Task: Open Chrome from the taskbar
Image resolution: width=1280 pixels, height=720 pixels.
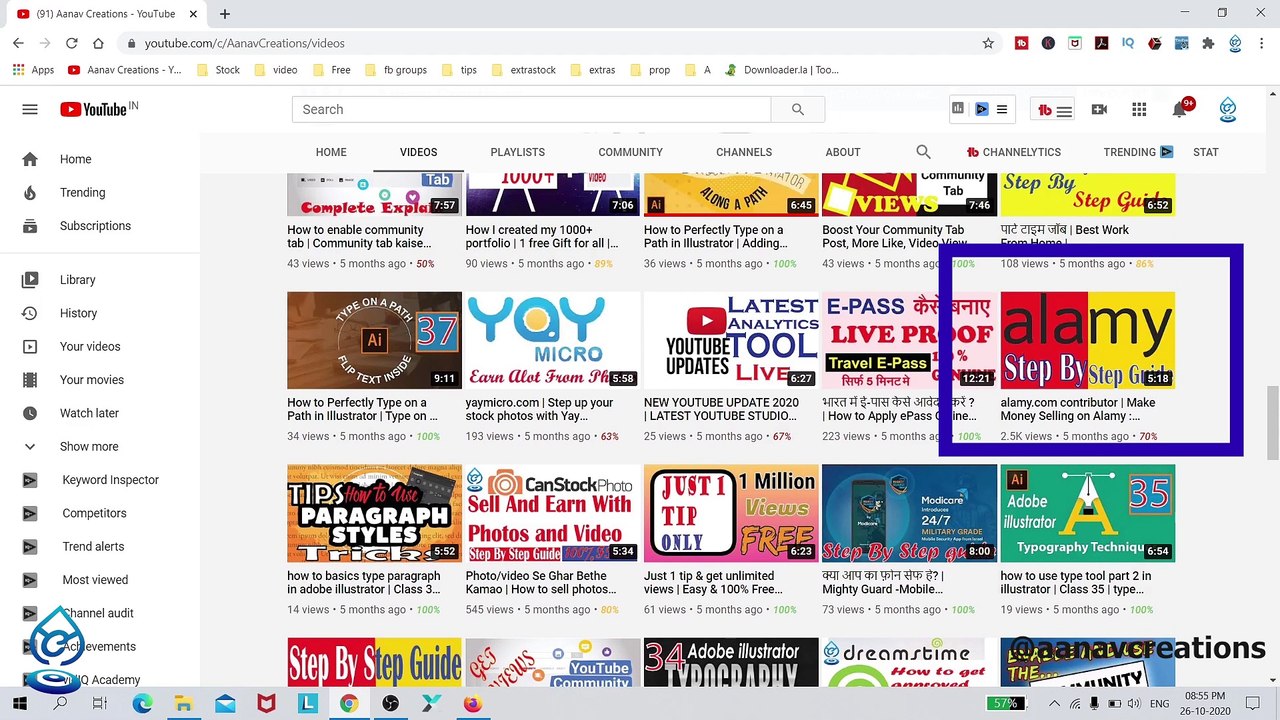Action: click(x=348, y=704)
